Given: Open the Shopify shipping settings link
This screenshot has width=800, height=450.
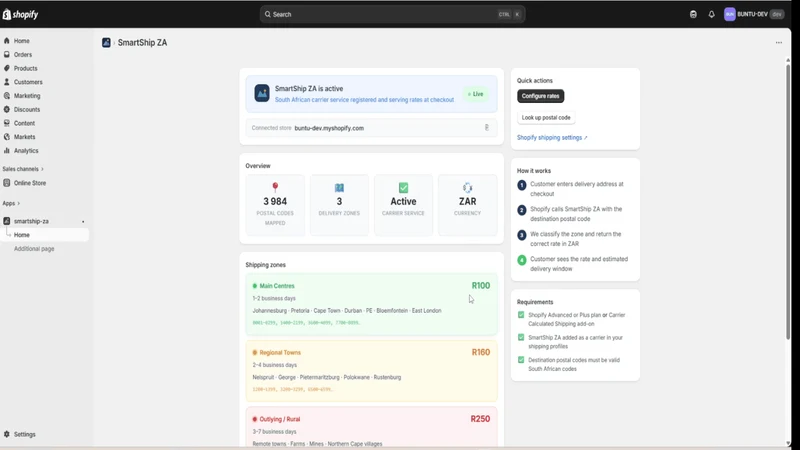Looking at the screenshot, I should [x=552, y=138].
